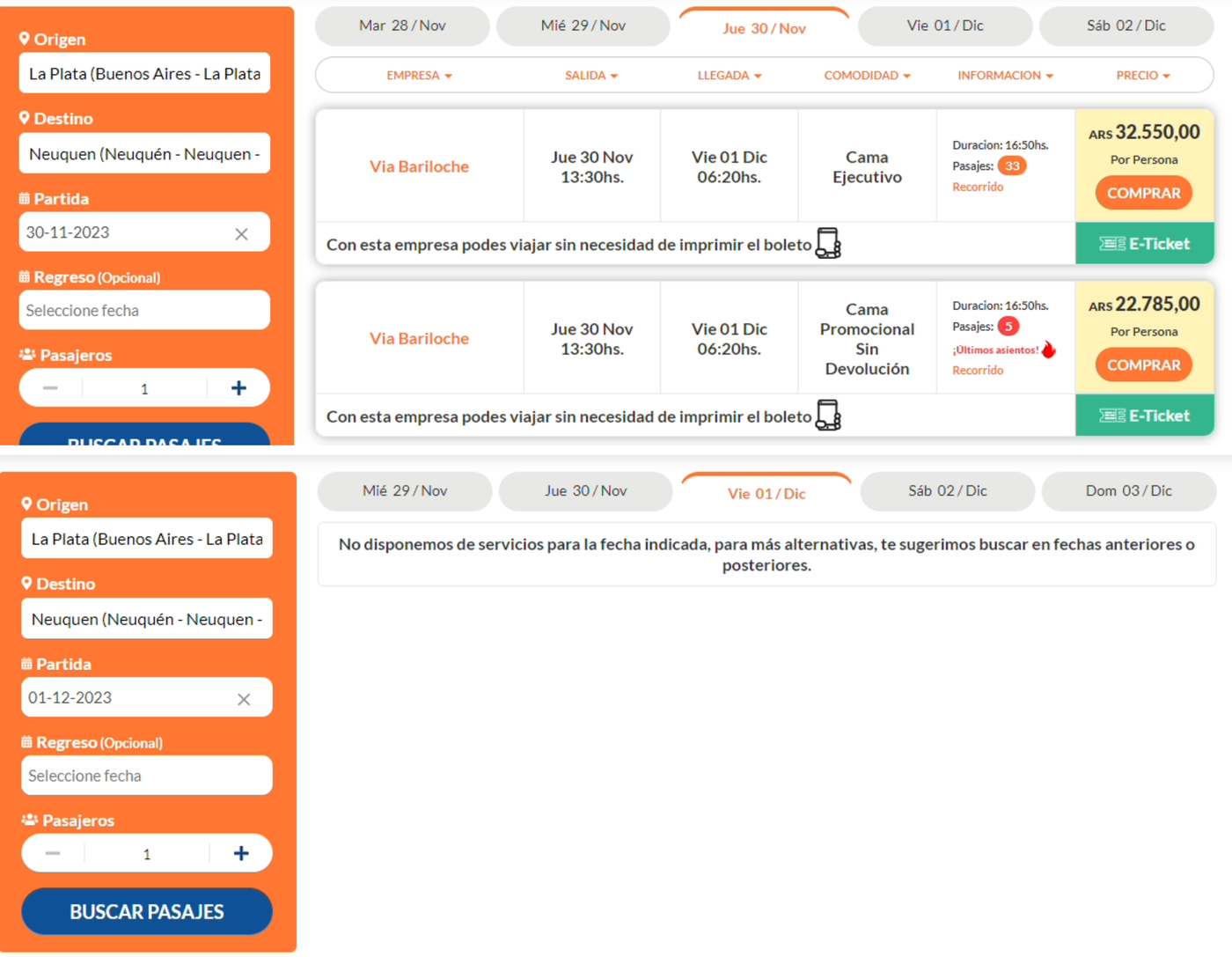
Task: Buy the ARS 32.550,00 Cama Ejecutivo ticket
Action: [x=1143, y=193]
